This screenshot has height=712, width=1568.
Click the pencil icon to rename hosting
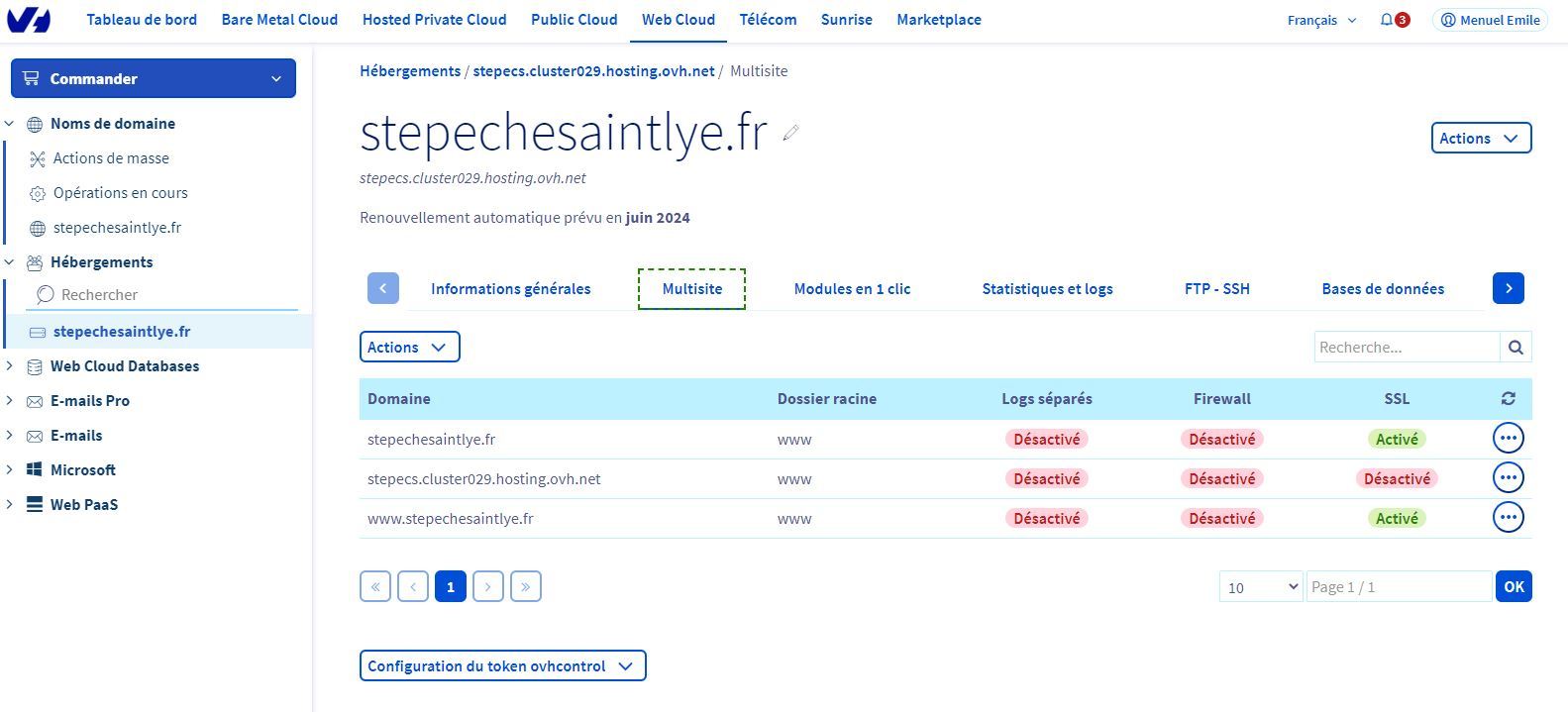[x=790, y=133]
